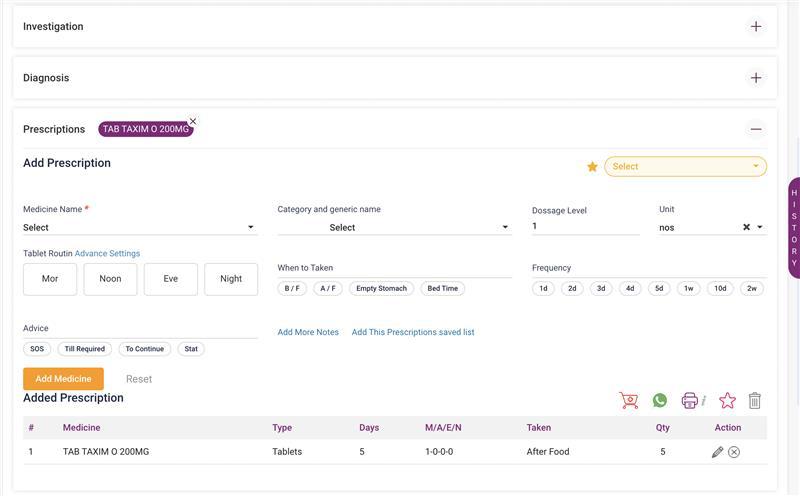The width and height of the screenshot is (800, 496).
Task: Open the vertical HISTORY side tab
Action: point(794,228)
